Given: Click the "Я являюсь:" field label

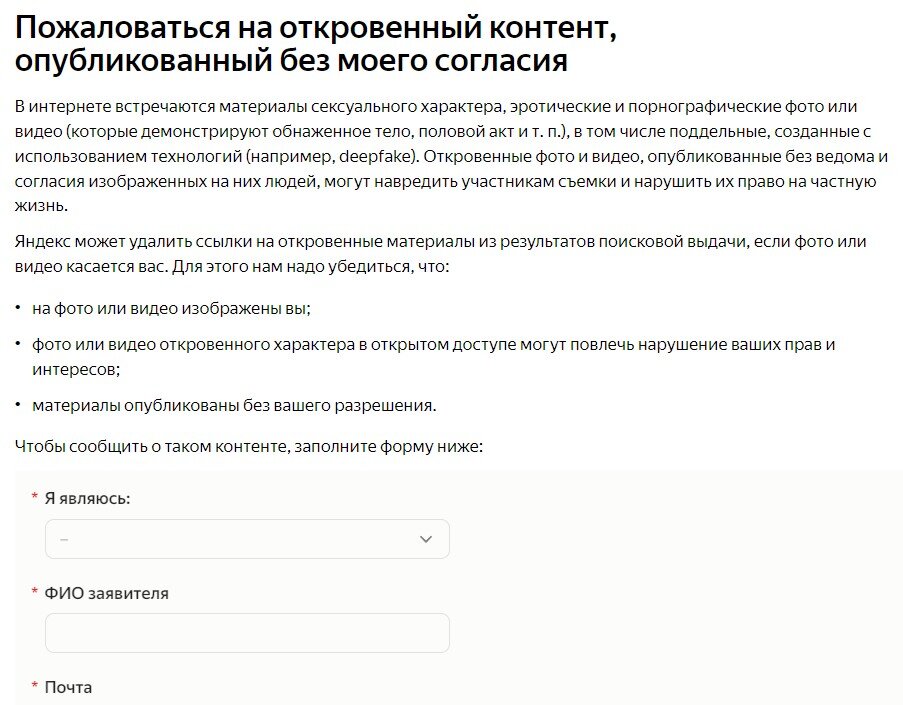Looking at the screenshot, I should pyautogui.click(x=88, y=498).
